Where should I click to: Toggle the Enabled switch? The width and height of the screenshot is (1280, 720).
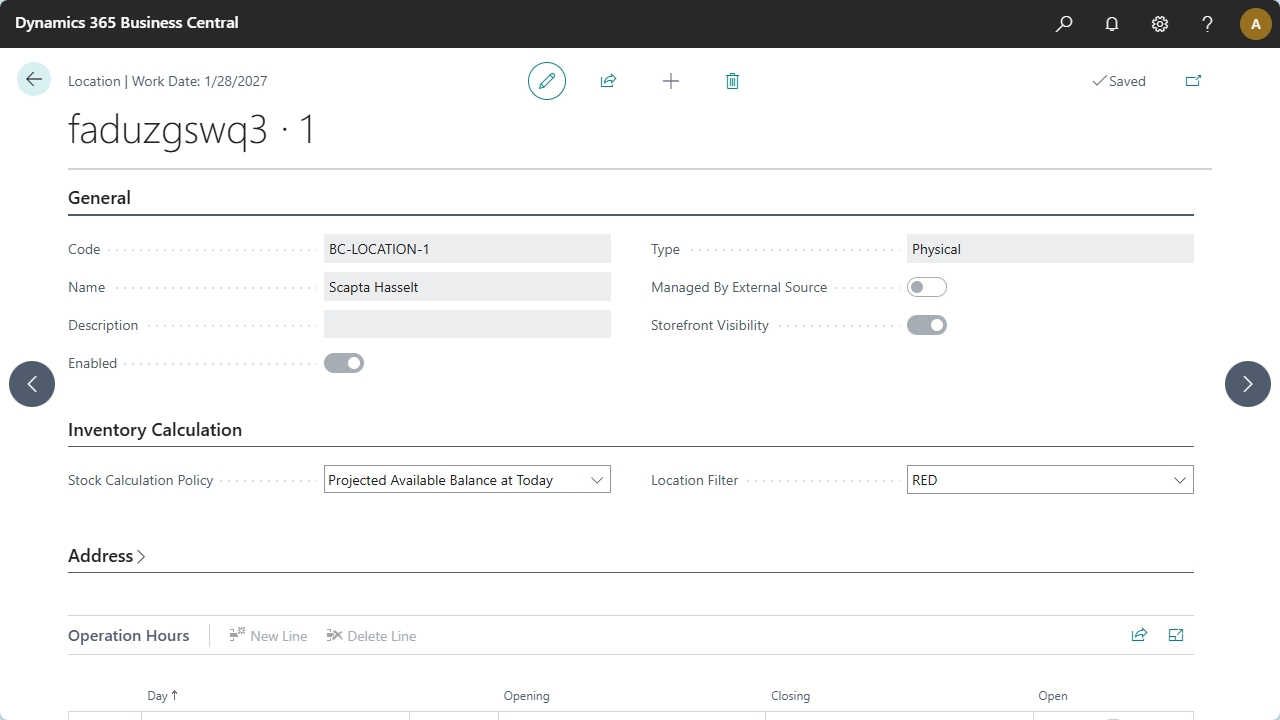coord(343,363)
